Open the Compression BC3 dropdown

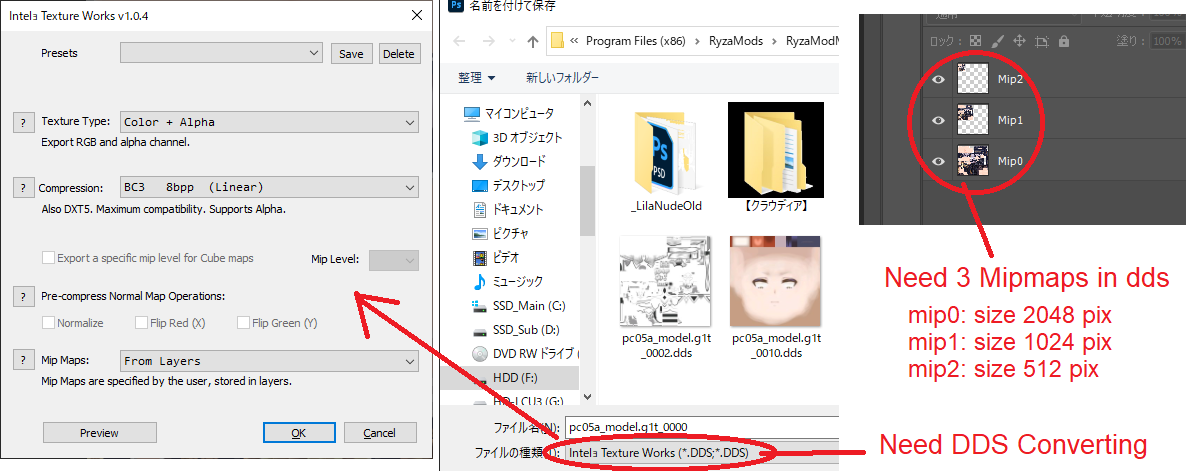point(269,187)
